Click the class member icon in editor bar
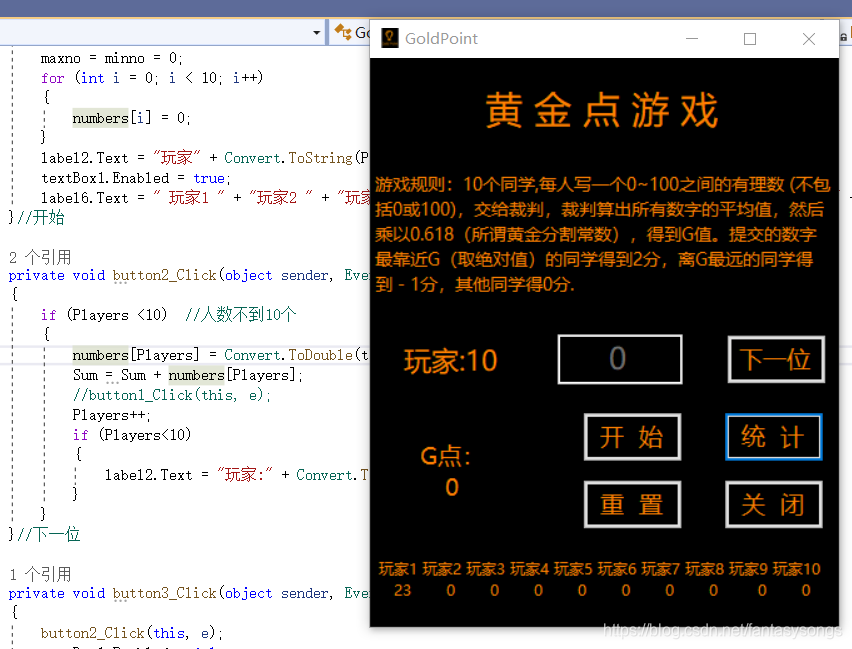Viewport: 852px width, 649px height. [x=343, y=32]
